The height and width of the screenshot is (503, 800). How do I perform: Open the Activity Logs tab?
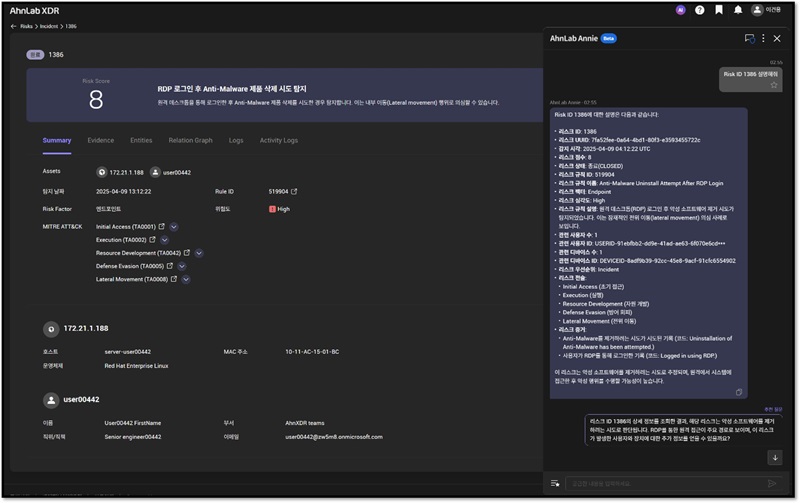click(279, 140)
